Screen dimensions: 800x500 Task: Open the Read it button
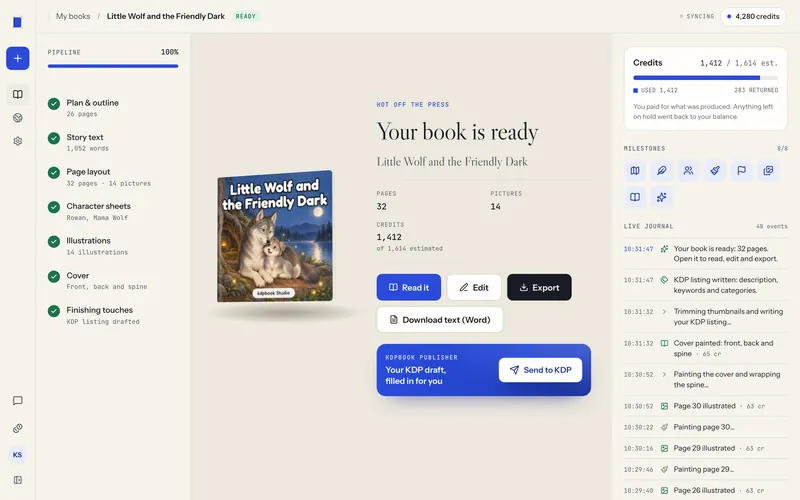[x=409, y=287]
